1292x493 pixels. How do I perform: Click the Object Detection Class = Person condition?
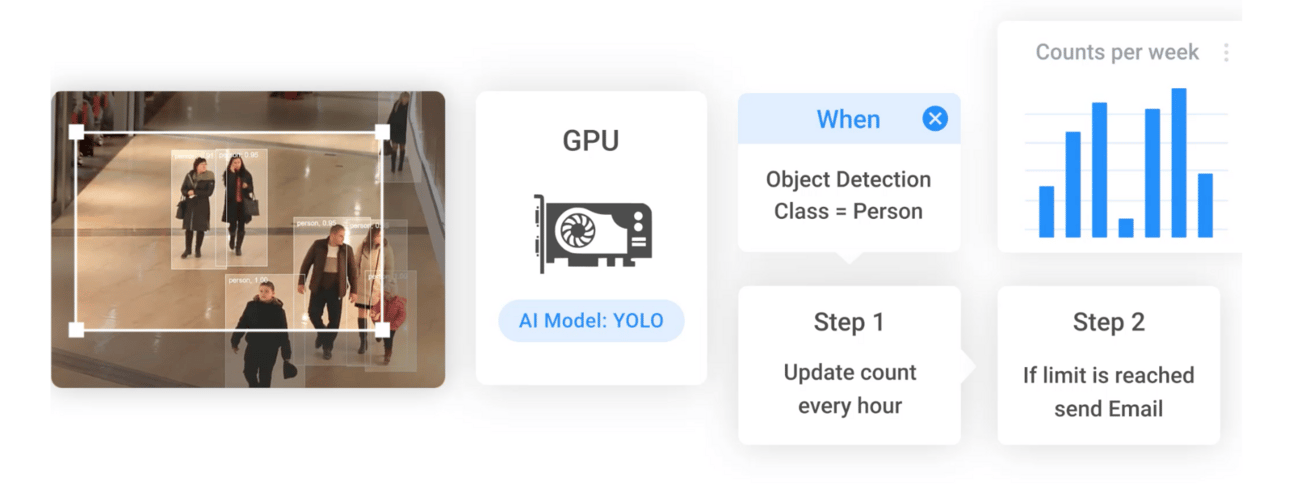[849, 195]
